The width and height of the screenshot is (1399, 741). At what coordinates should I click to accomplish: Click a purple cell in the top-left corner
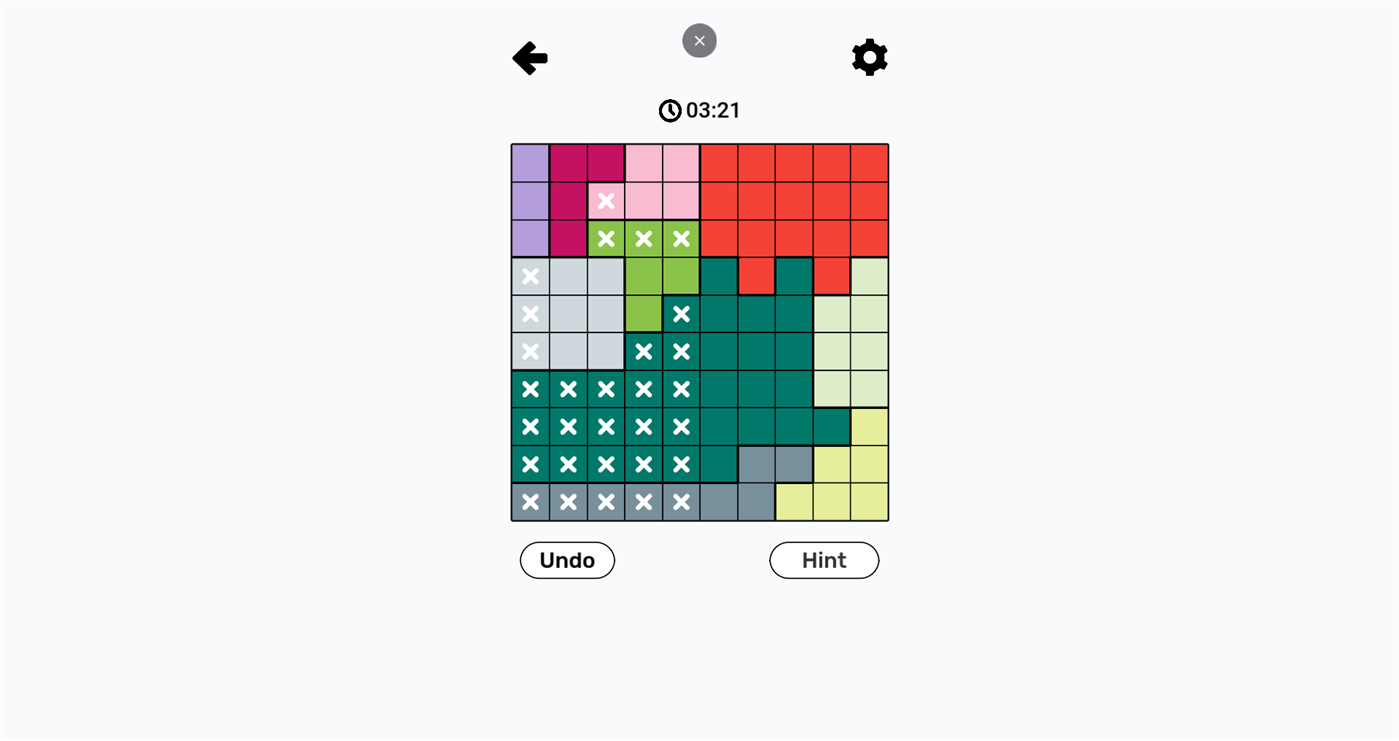[529, 162]
